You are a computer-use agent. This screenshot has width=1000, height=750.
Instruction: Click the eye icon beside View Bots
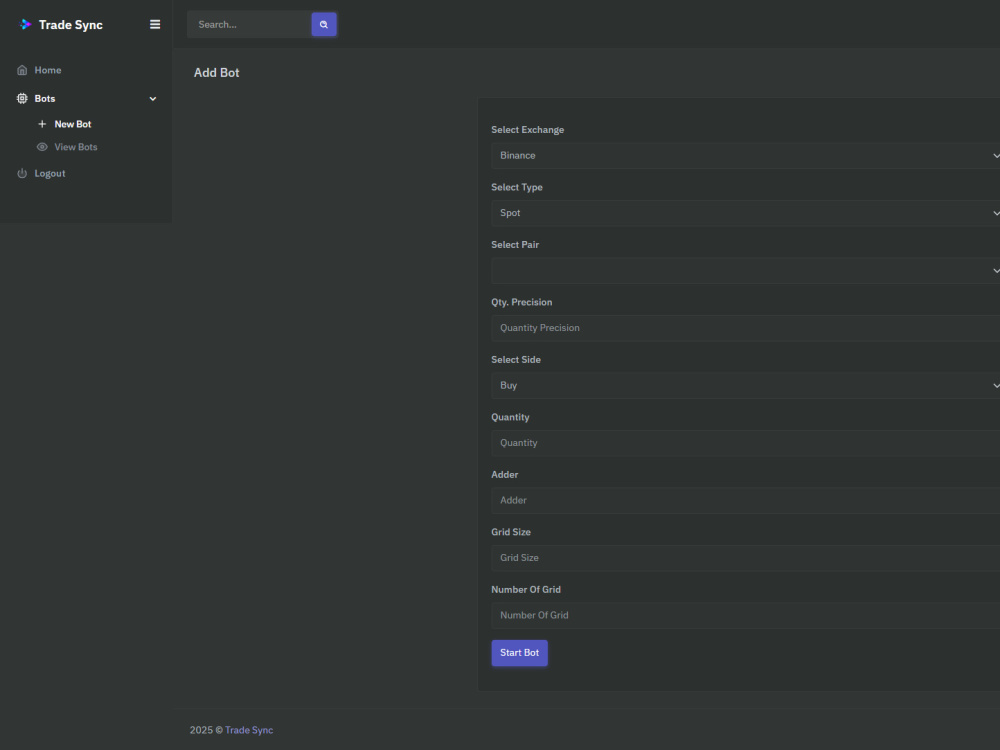(x=42, y=147)
